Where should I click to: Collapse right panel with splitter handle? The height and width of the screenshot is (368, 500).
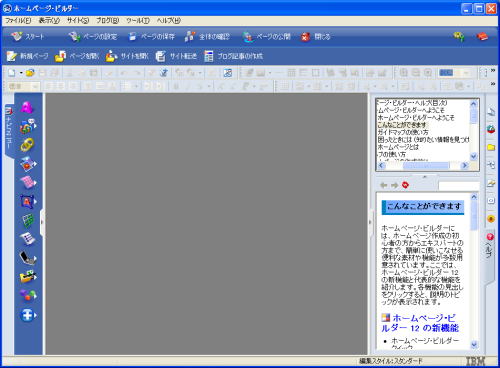click(x=370, y=223)
